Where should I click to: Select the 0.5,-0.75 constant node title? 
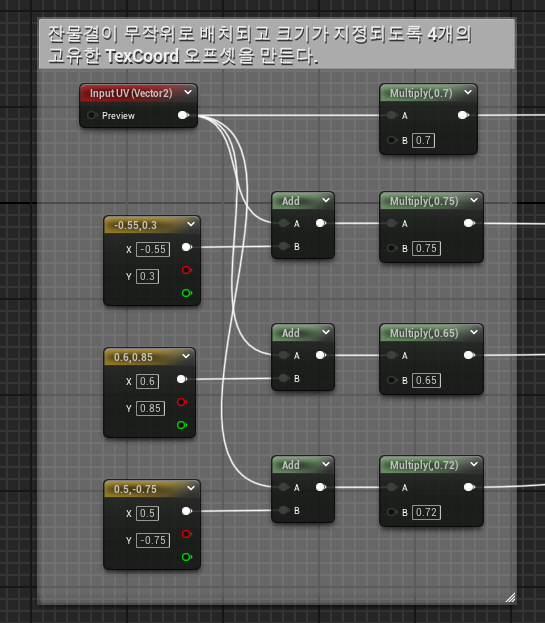[x=135, y=489]
